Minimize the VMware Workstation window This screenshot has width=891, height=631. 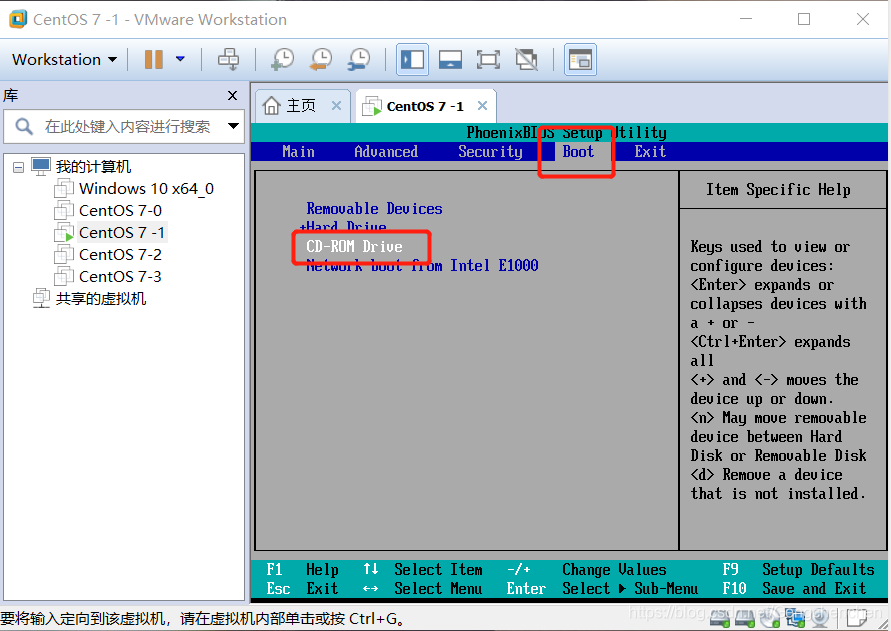click(x=746, y=19)
